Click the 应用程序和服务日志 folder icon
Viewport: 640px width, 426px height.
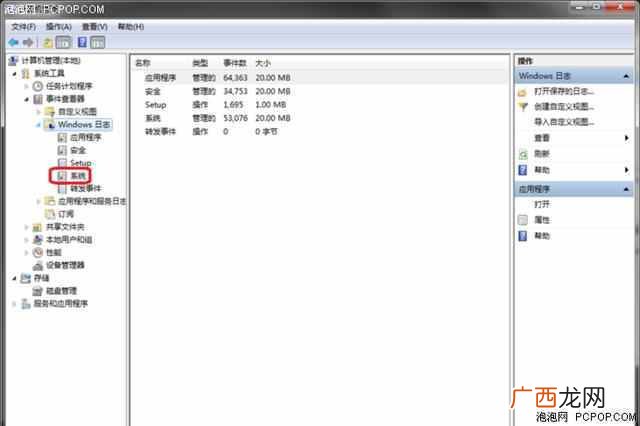[x=50, y=201]
